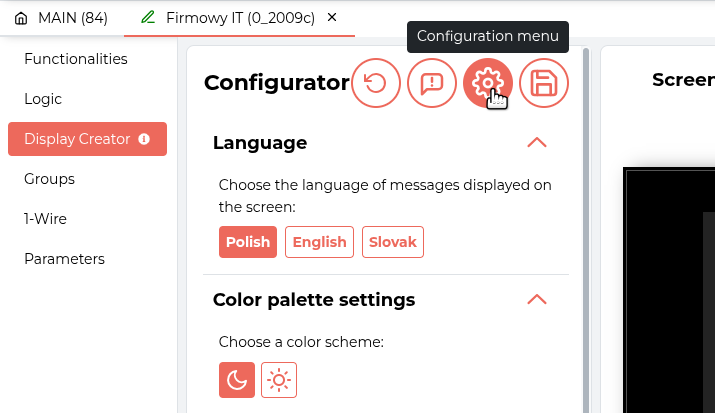Open Functionalities in the sidebar
Screen dimensions: 715x413
pyautogui.click(x=76, y=59)
